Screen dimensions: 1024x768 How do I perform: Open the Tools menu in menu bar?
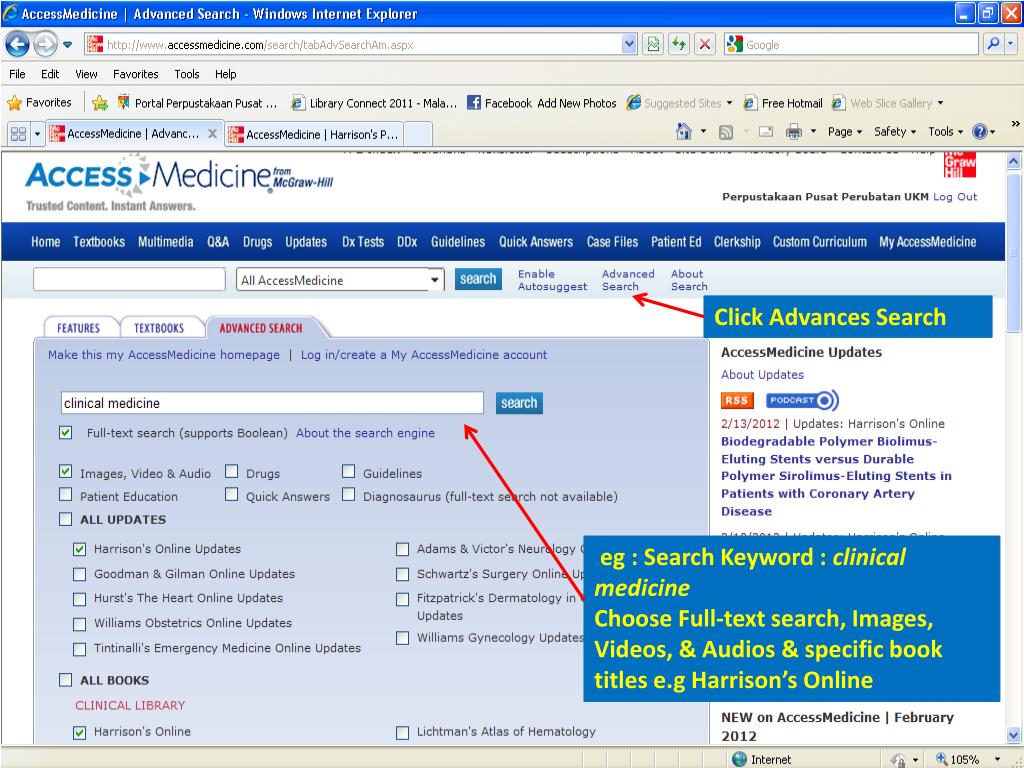pos(186,74)
